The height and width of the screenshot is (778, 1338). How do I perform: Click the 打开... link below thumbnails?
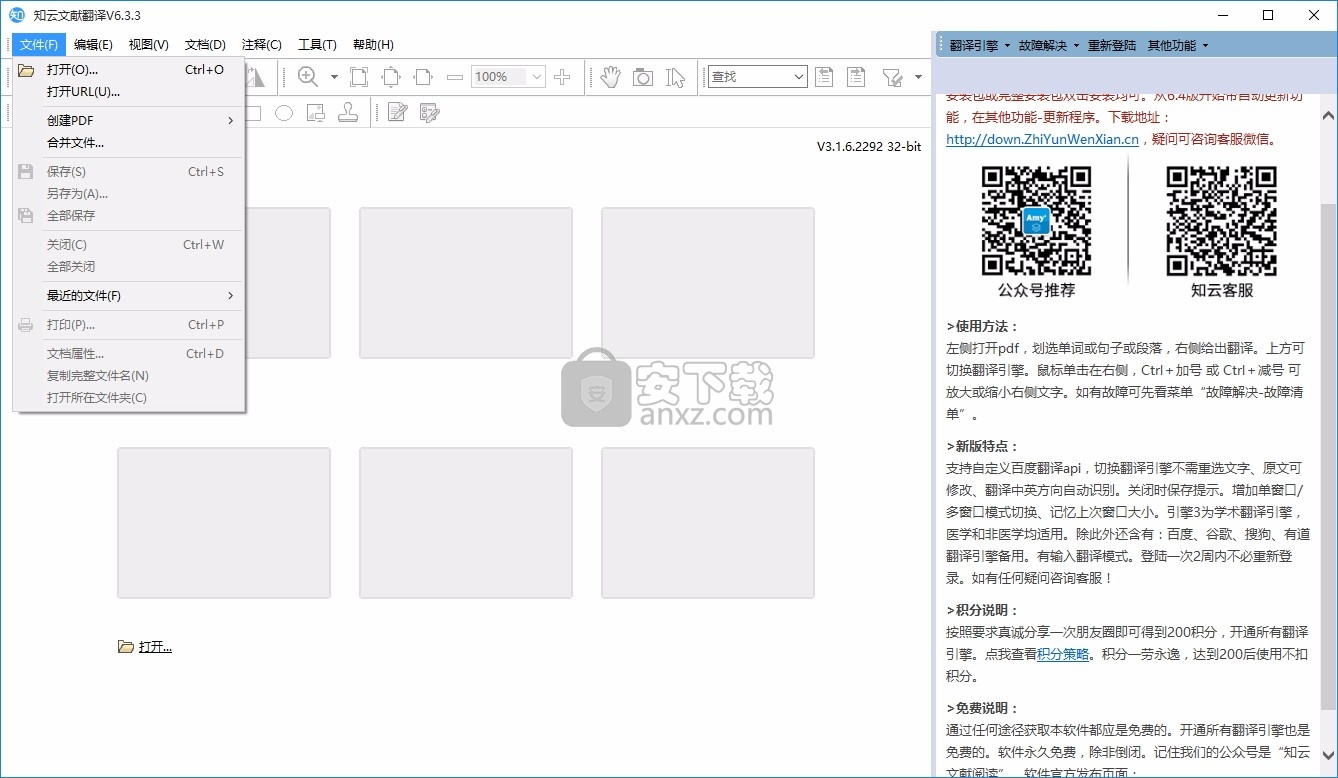(x=145, y=647)
